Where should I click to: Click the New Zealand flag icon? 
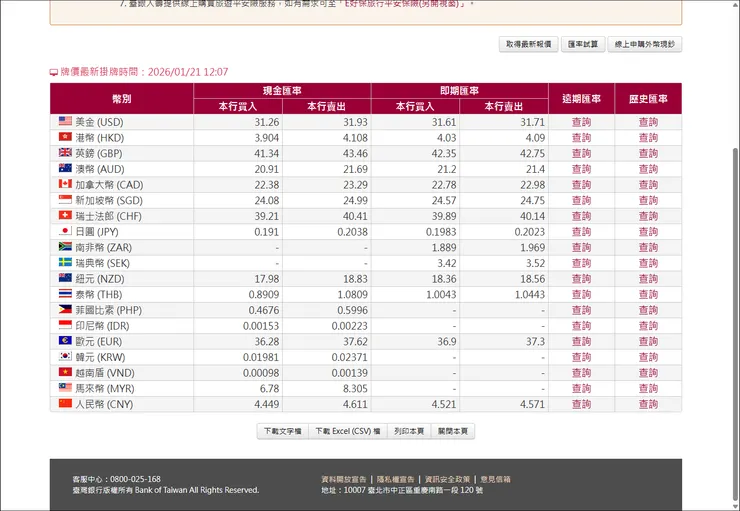click(x=65, y=278)
